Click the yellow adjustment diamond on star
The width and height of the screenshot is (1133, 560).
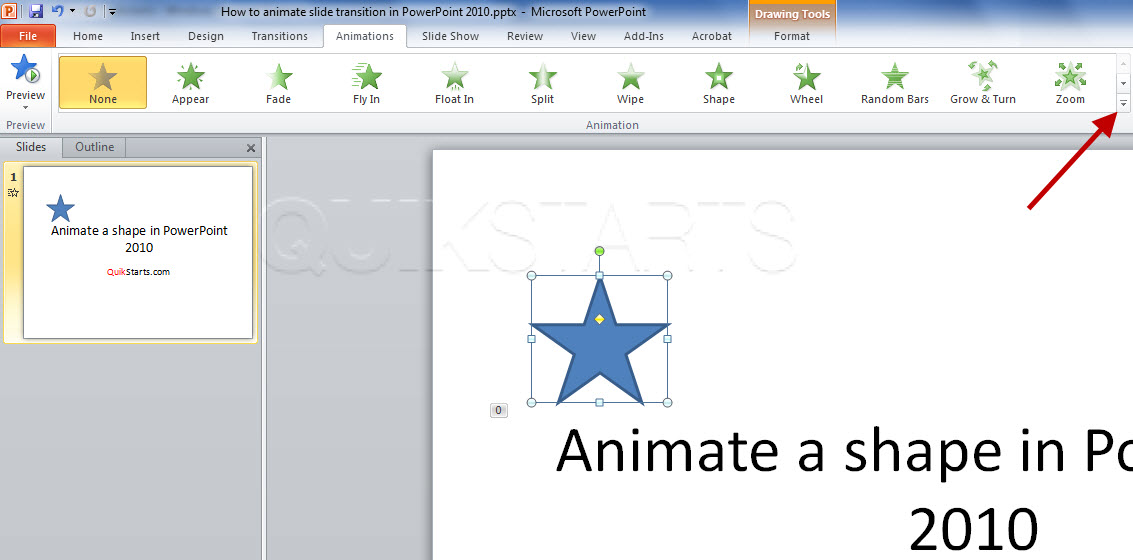599,319
